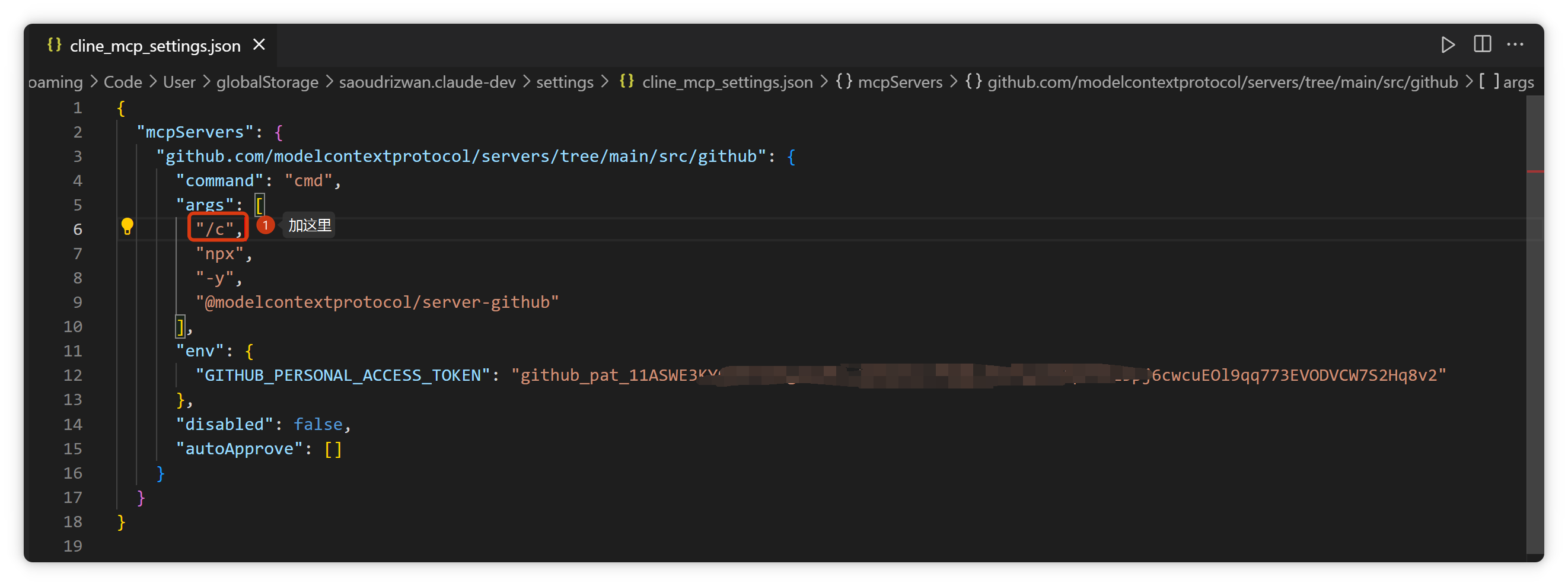The height and width of the screenshot is (586, 1568).
Task: Click the Split Editor icon
Action: [1482, 44]
